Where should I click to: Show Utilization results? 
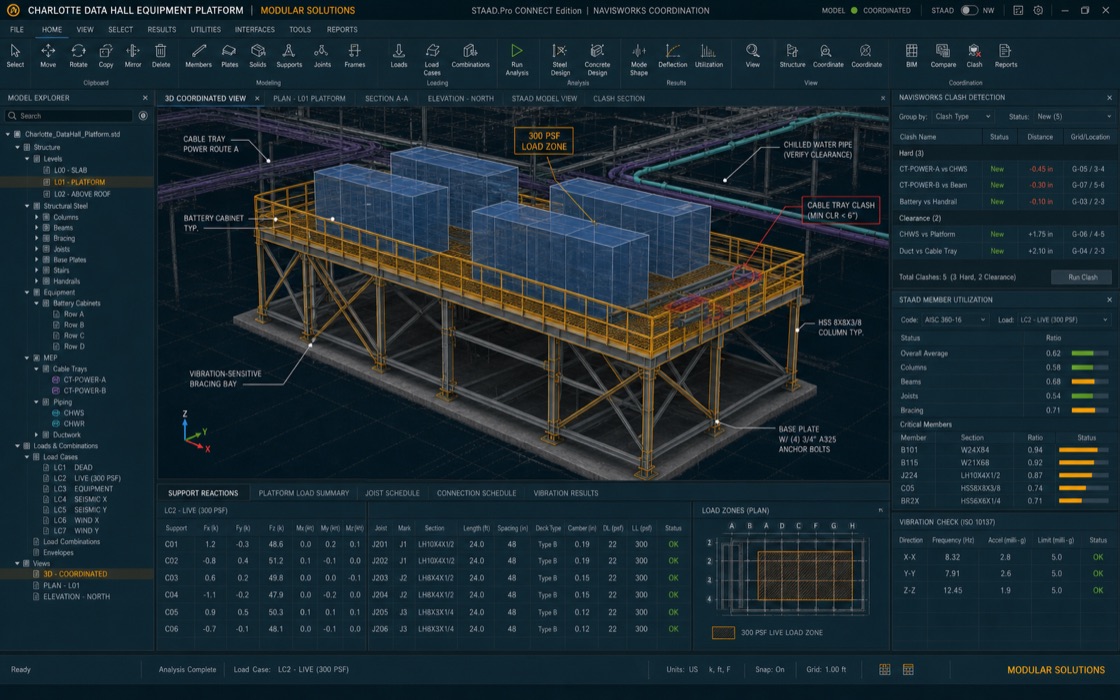coord(709,55)
